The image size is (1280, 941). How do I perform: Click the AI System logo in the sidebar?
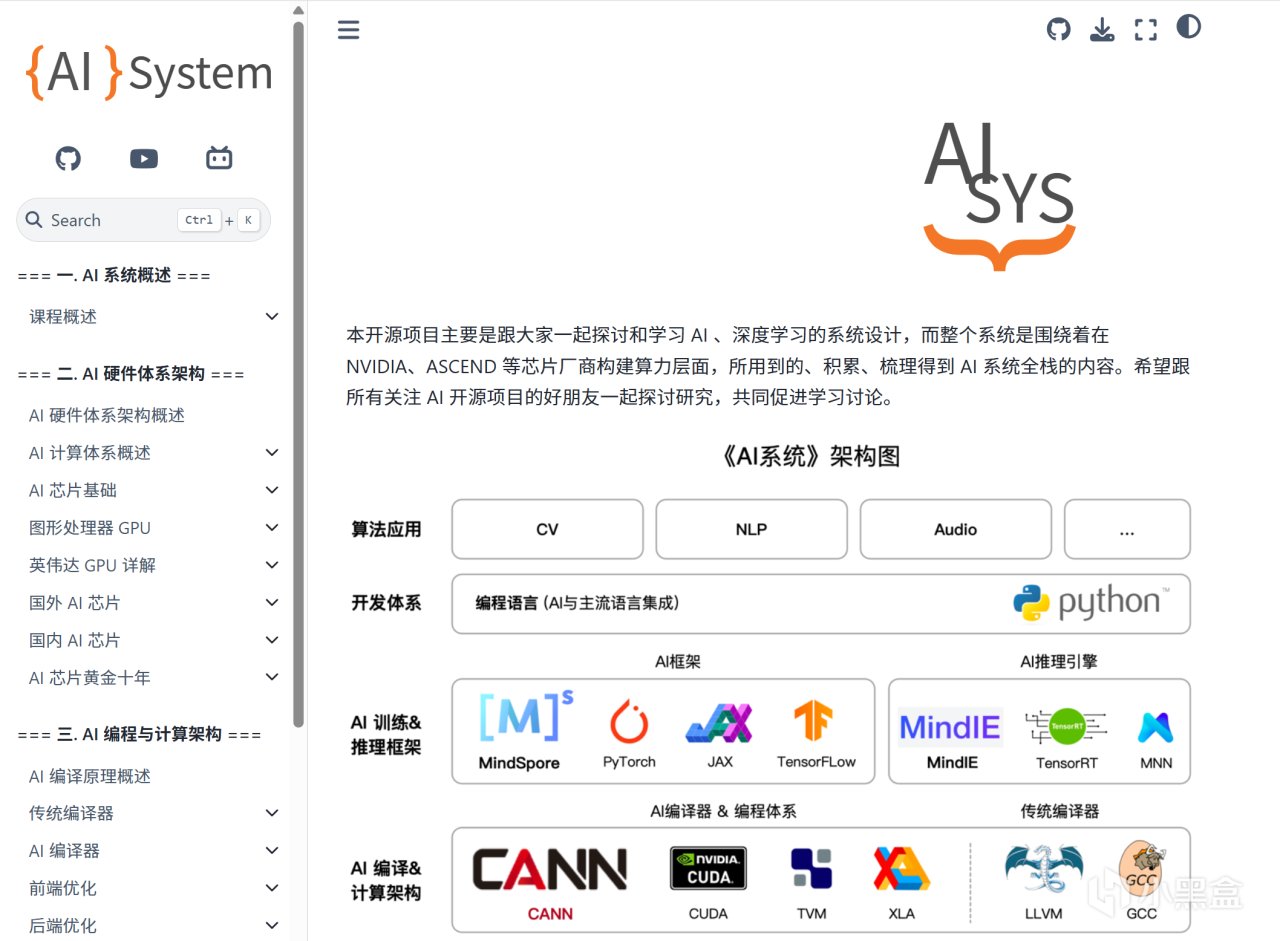pyautogui.click(x=148, y=73)
